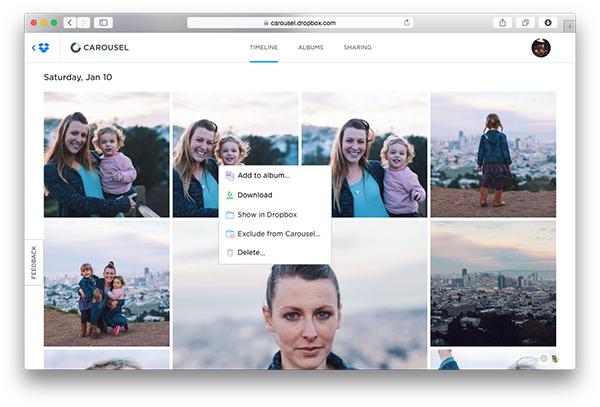Click the Add to album icon

(230, 176)
